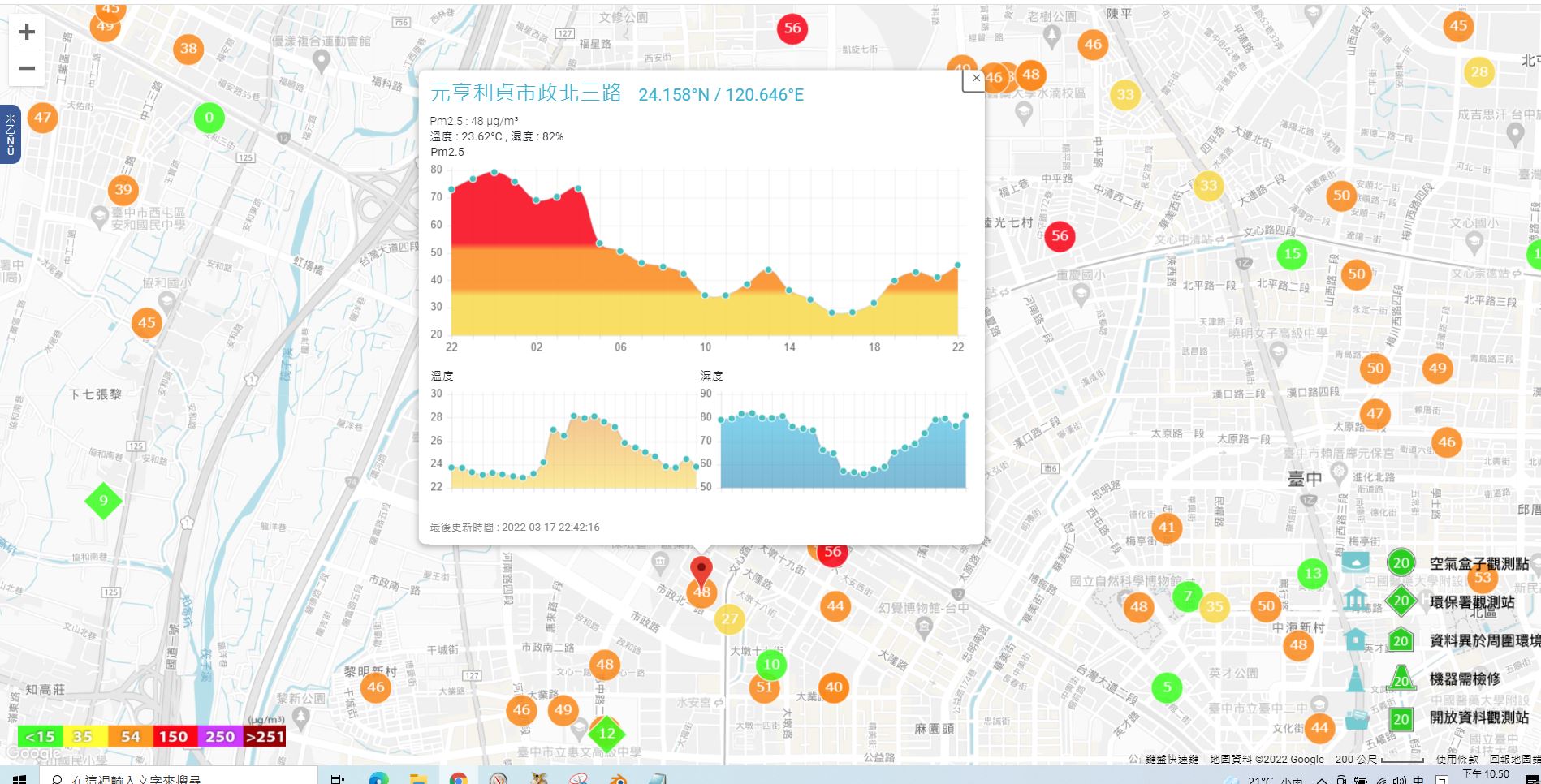Open the green 15 sensor marker

[x=1292, y=254]
